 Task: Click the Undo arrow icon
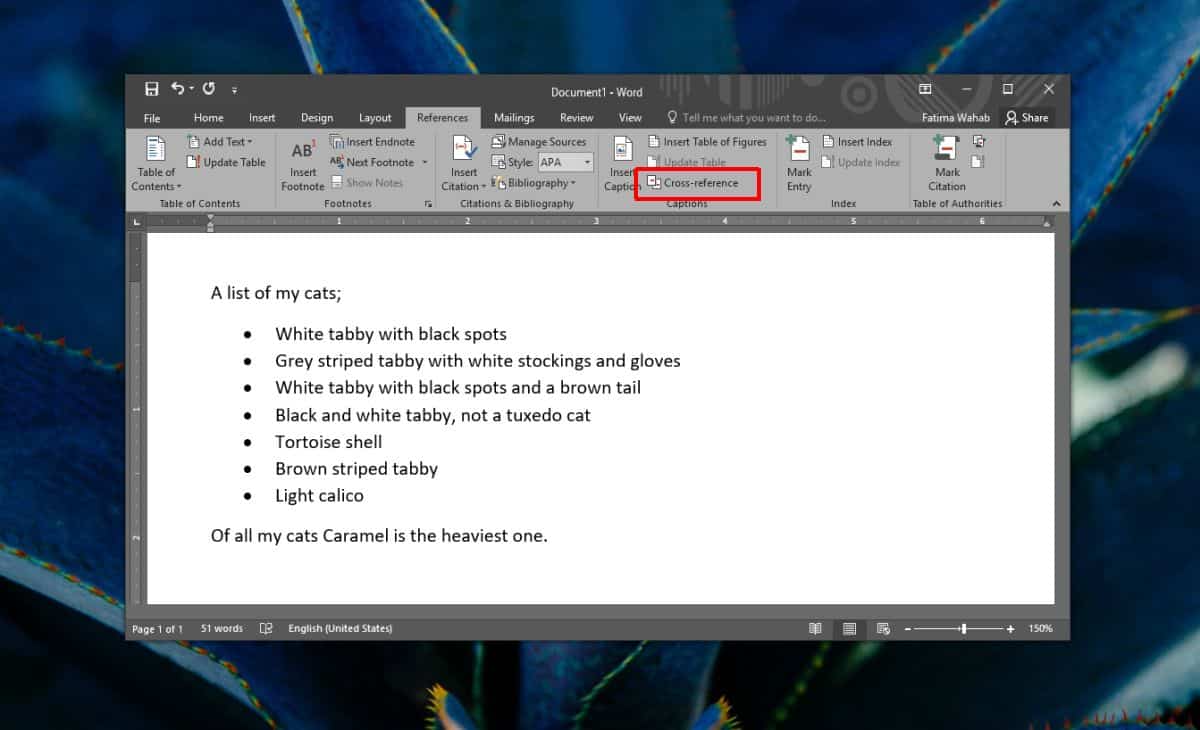pyautogui.click(x=178, y=90)
